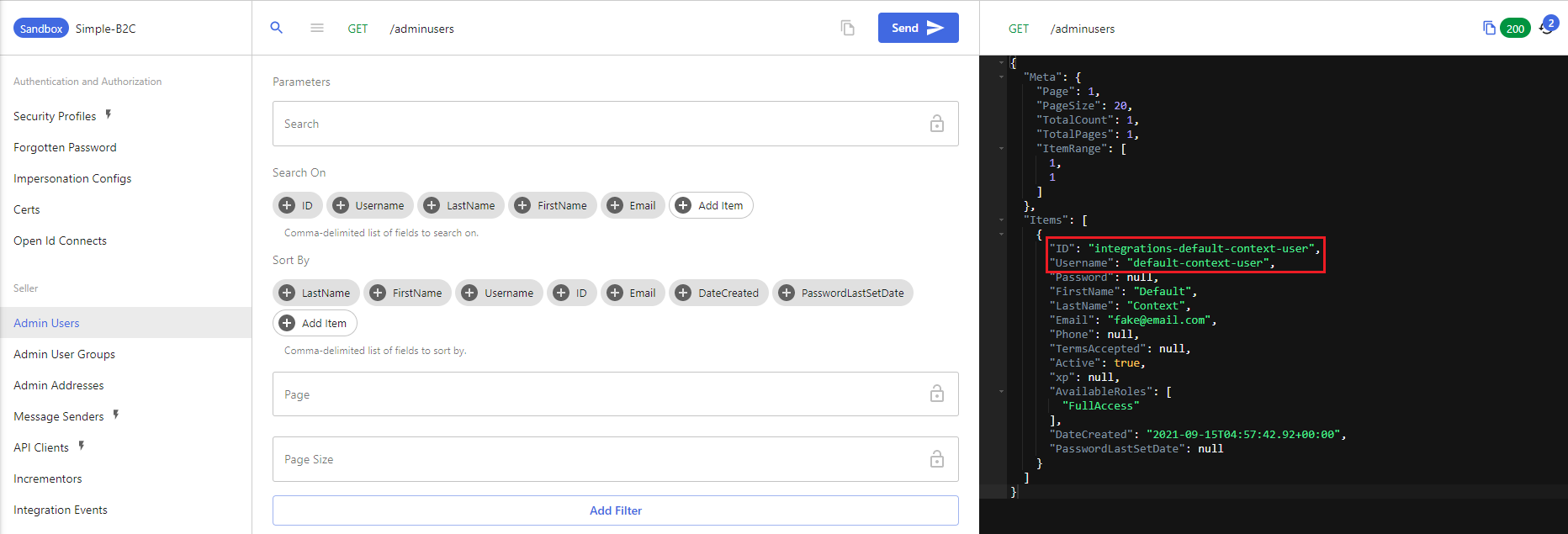Open Admin User Groups in the sidebar

click(x=64, y=354)
